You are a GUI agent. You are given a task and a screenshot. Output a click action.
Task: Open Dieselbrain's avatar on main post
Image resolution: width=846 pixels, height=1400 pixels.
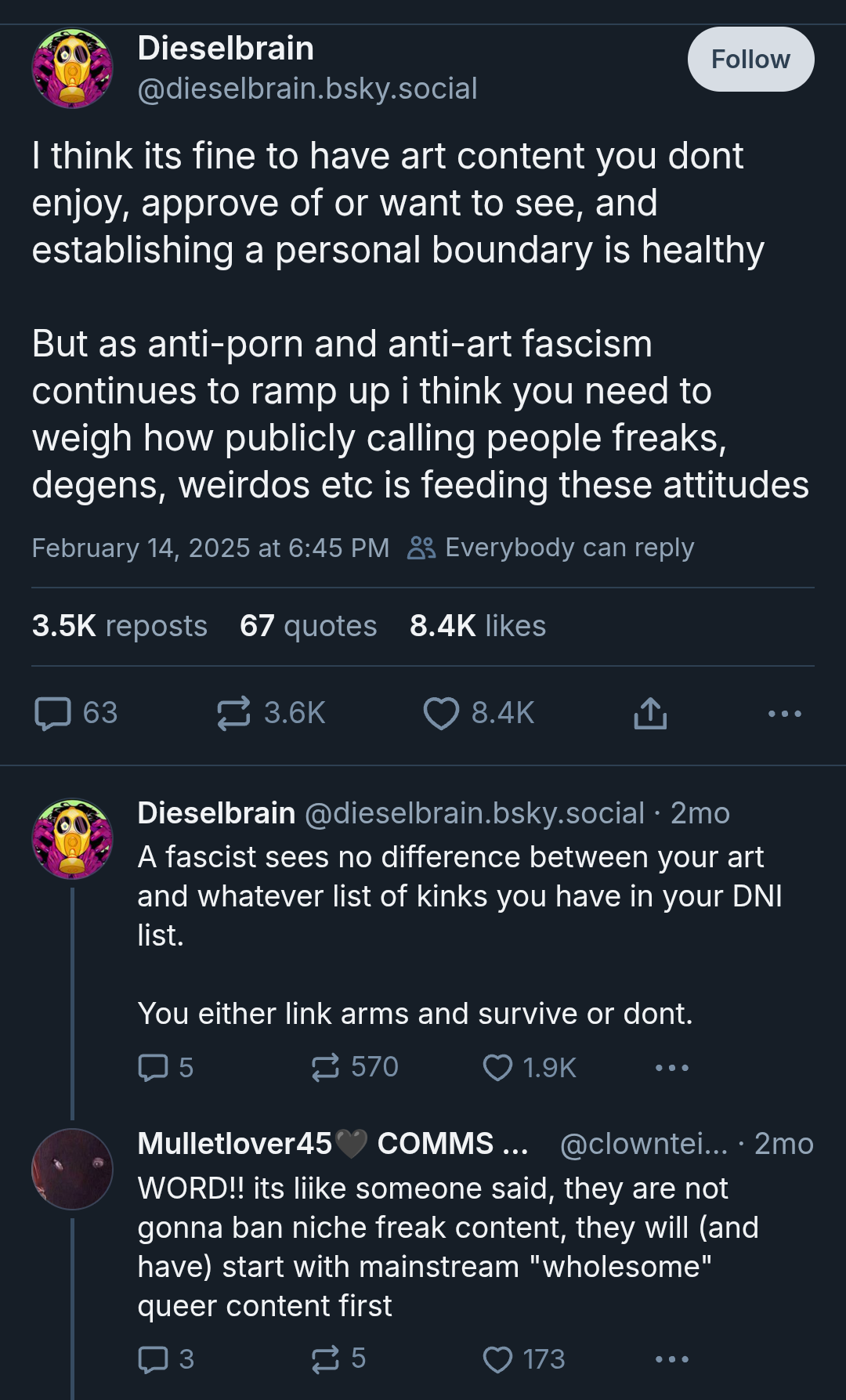coord(72,68)
